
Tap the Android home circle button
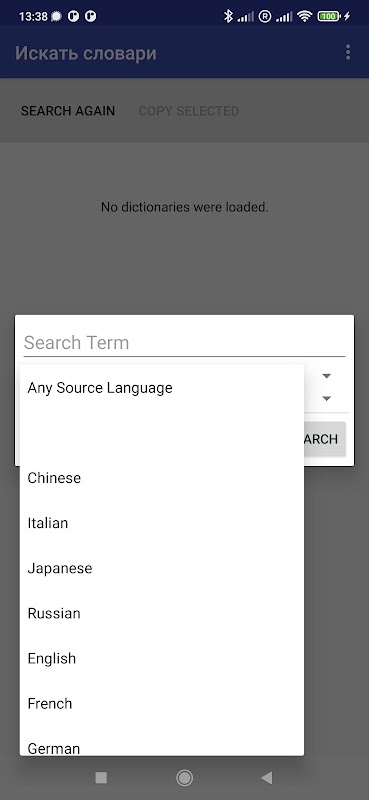click(x=184, y=778)
